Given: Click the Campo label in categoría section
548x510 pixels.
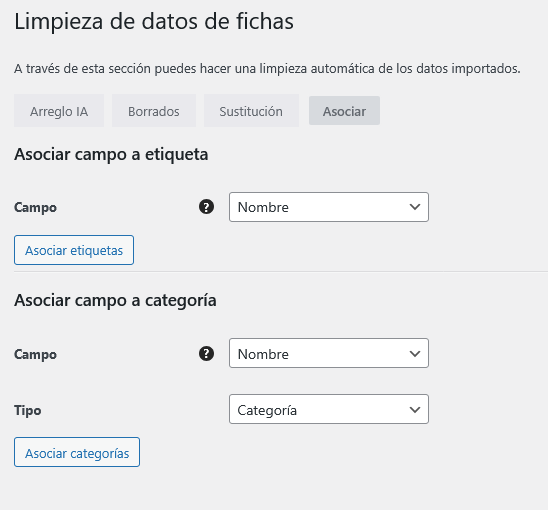Looking at the screenshot, I should coord(35,354).
